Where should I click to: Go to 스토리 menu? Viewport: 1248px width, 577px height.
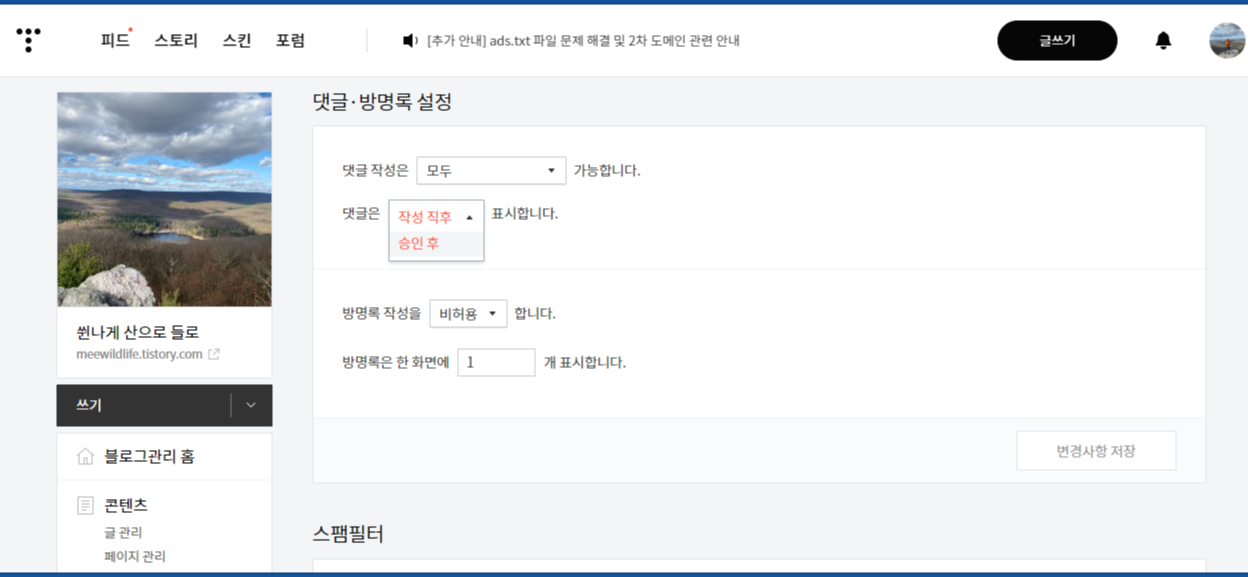tap(176, 41)
